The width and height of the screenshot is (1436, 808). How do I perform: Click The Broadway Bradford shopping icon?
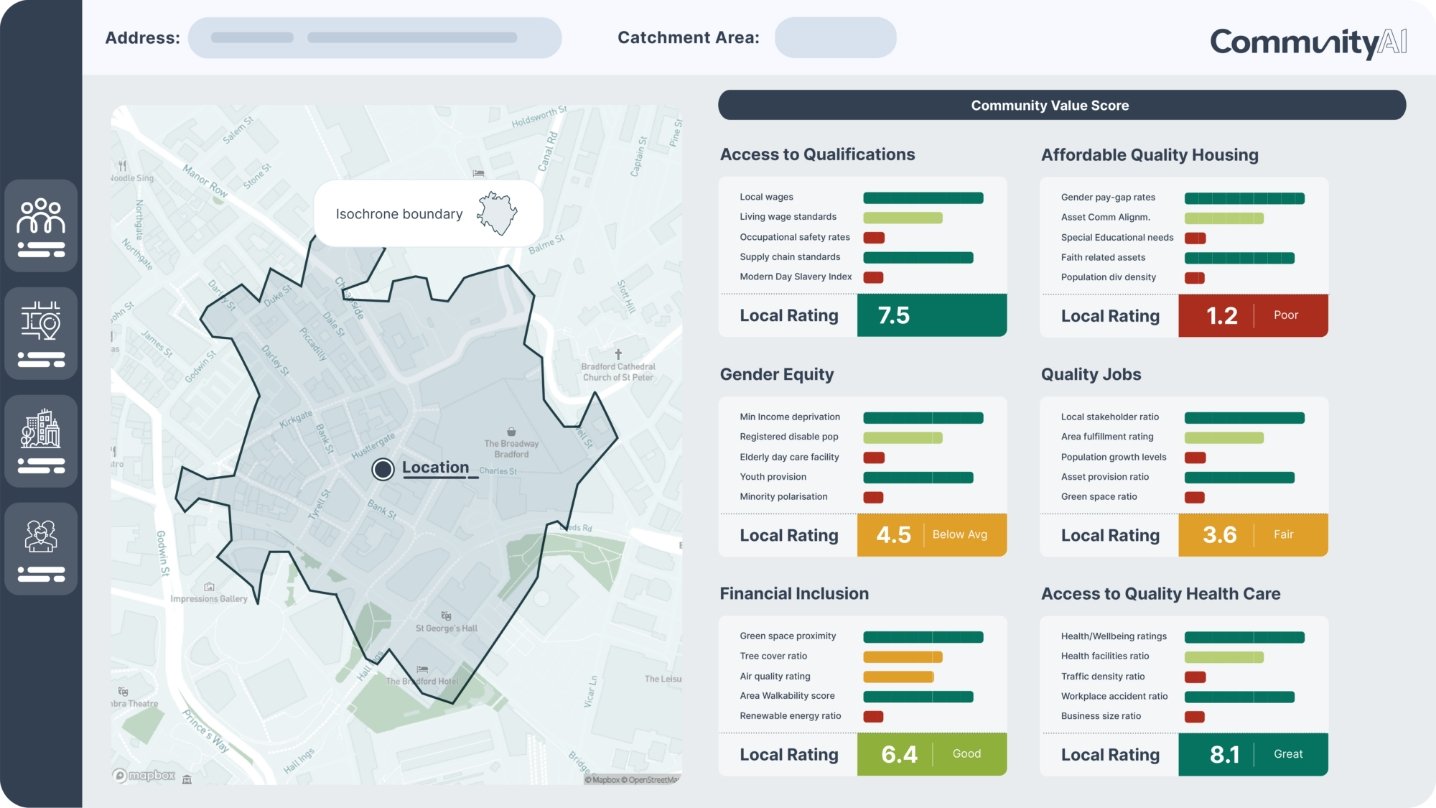(511, 431)
